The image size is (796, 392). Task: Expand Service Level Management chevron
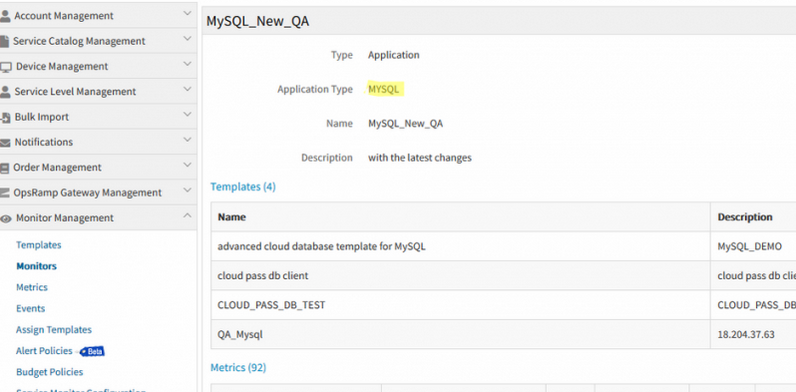(187, 89)
